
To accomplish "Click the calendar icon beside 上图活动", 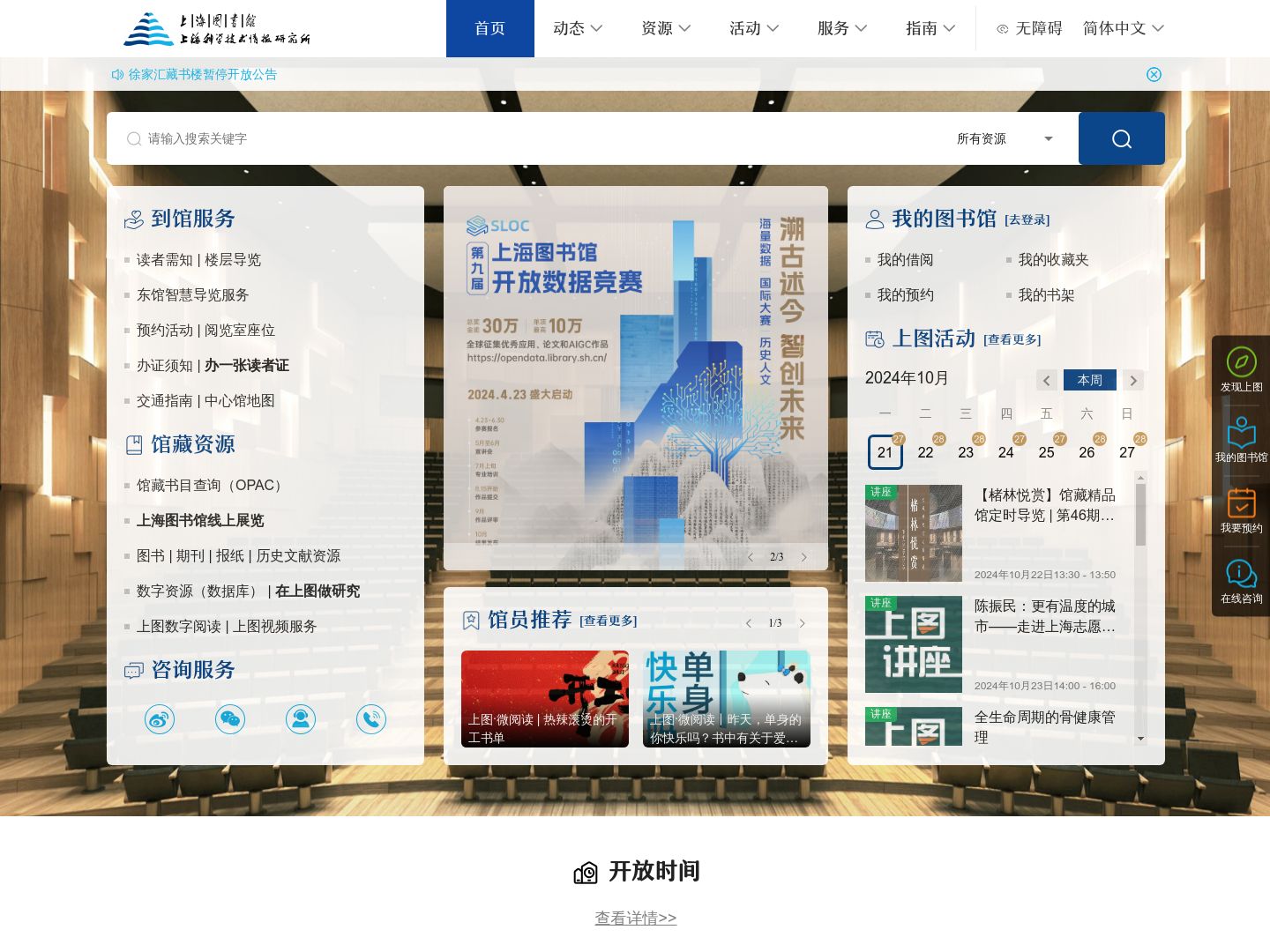I will pos(875,339).
